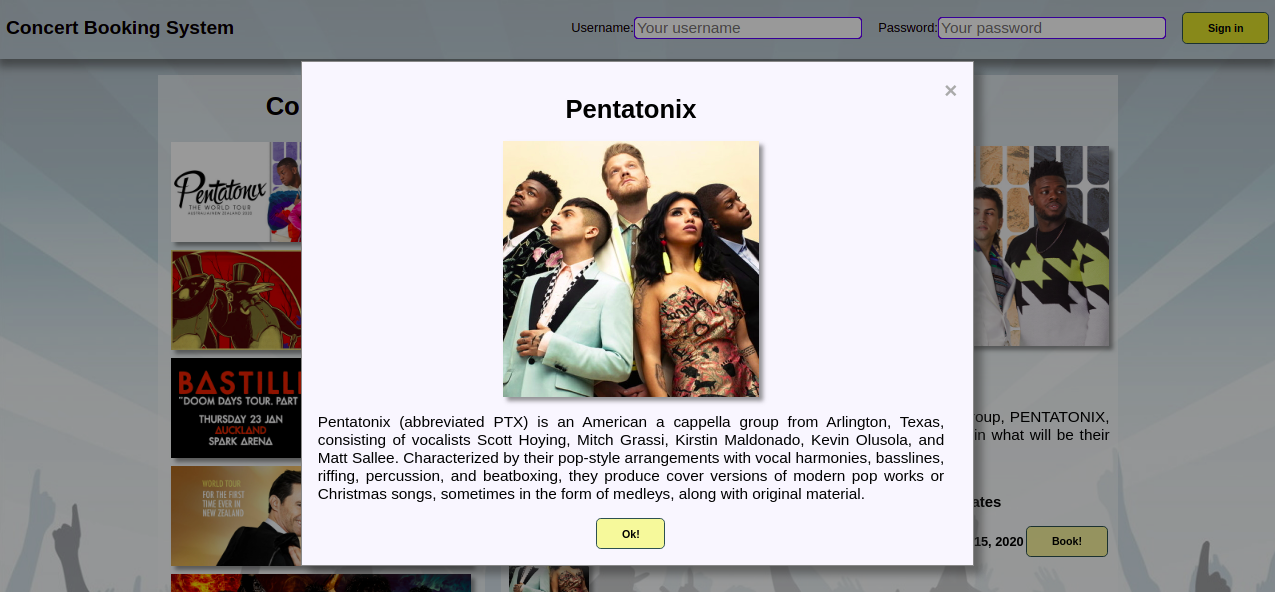Image resolution: width=1275 pixels, height=592 pixels.
Task: Click the Username label
Action: click(601, 28)
